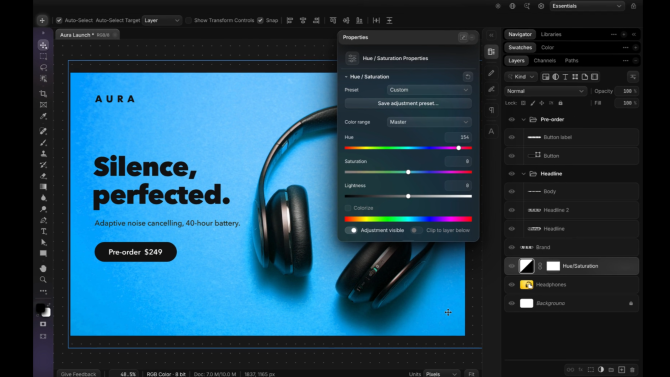Viewport: 670px width, 377px height.
Task: Toggle the Snap checkbox
Action: coord(260,21)
